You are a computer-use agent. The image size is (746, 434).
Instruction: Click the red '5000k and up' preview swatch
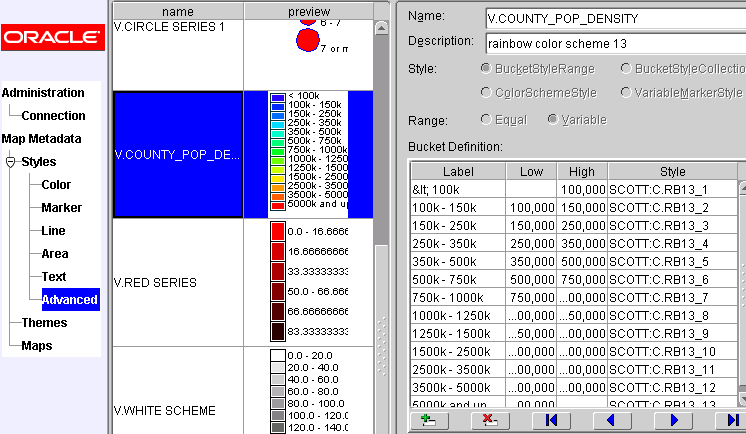click(x=278, y=206)
